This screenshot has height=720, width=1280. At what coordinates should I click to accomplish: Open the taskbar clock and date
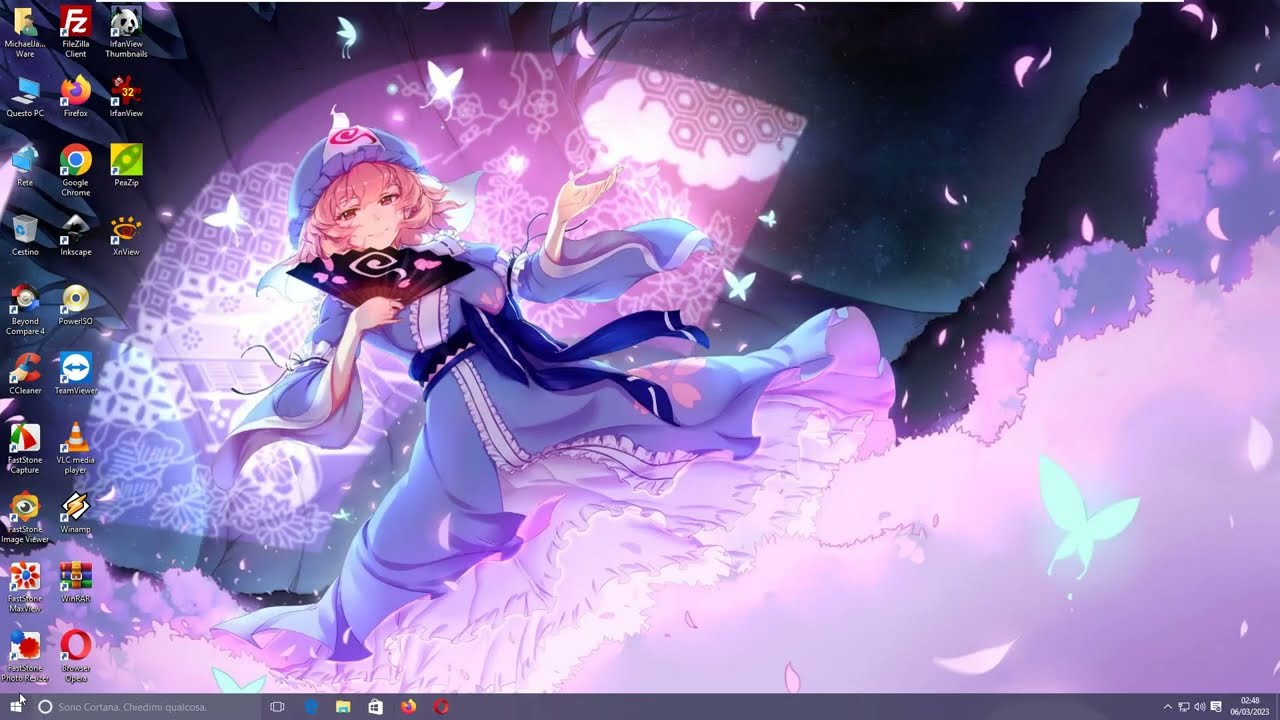[x=1250, y=706]
